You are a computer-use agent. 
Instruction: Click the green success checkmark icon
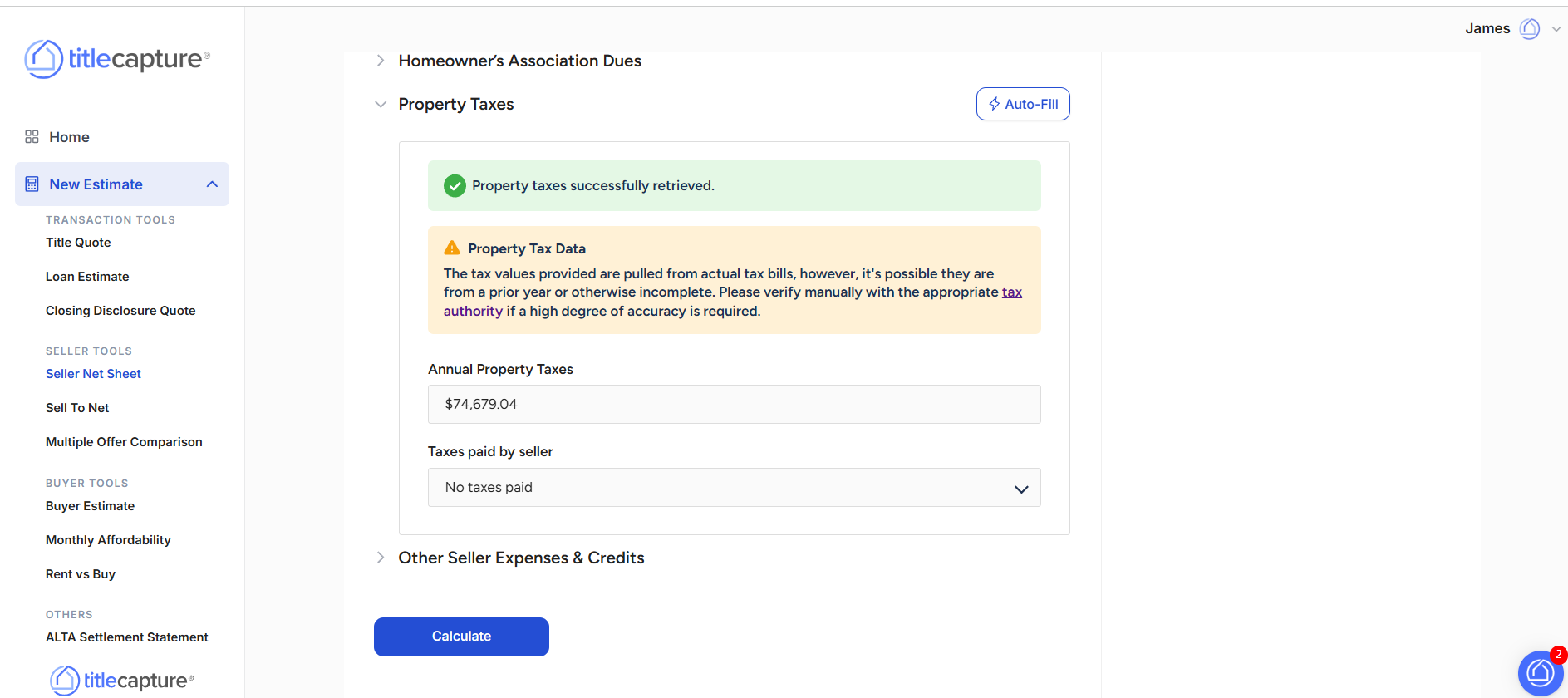pyautogui.click(x=455, y=186)
